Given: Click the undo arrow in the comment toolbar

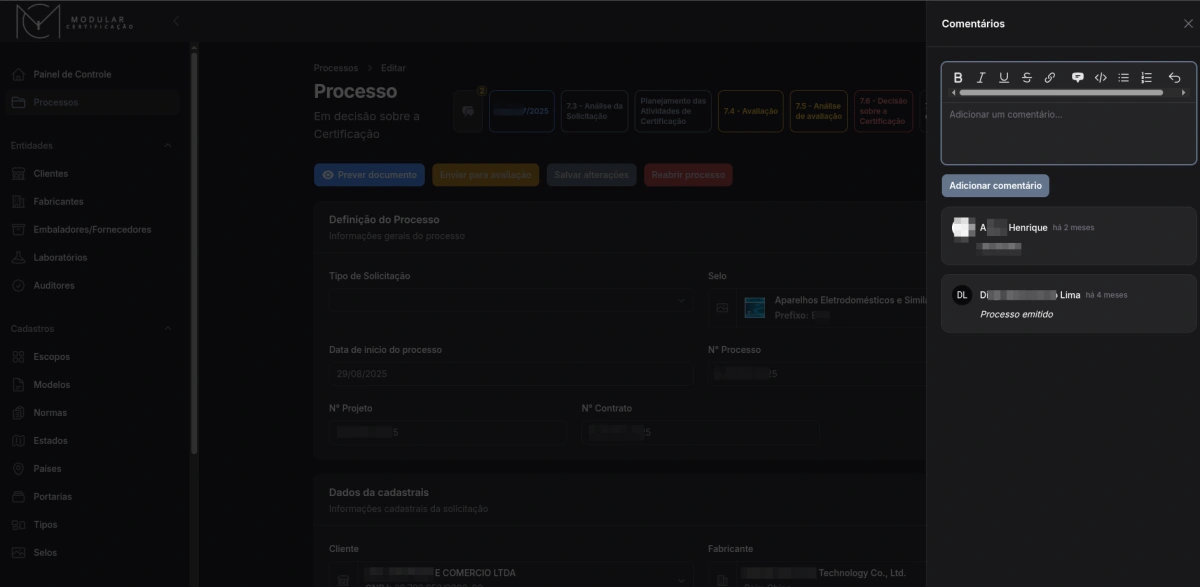Looking at the screenshot, I should (1173, 77).
